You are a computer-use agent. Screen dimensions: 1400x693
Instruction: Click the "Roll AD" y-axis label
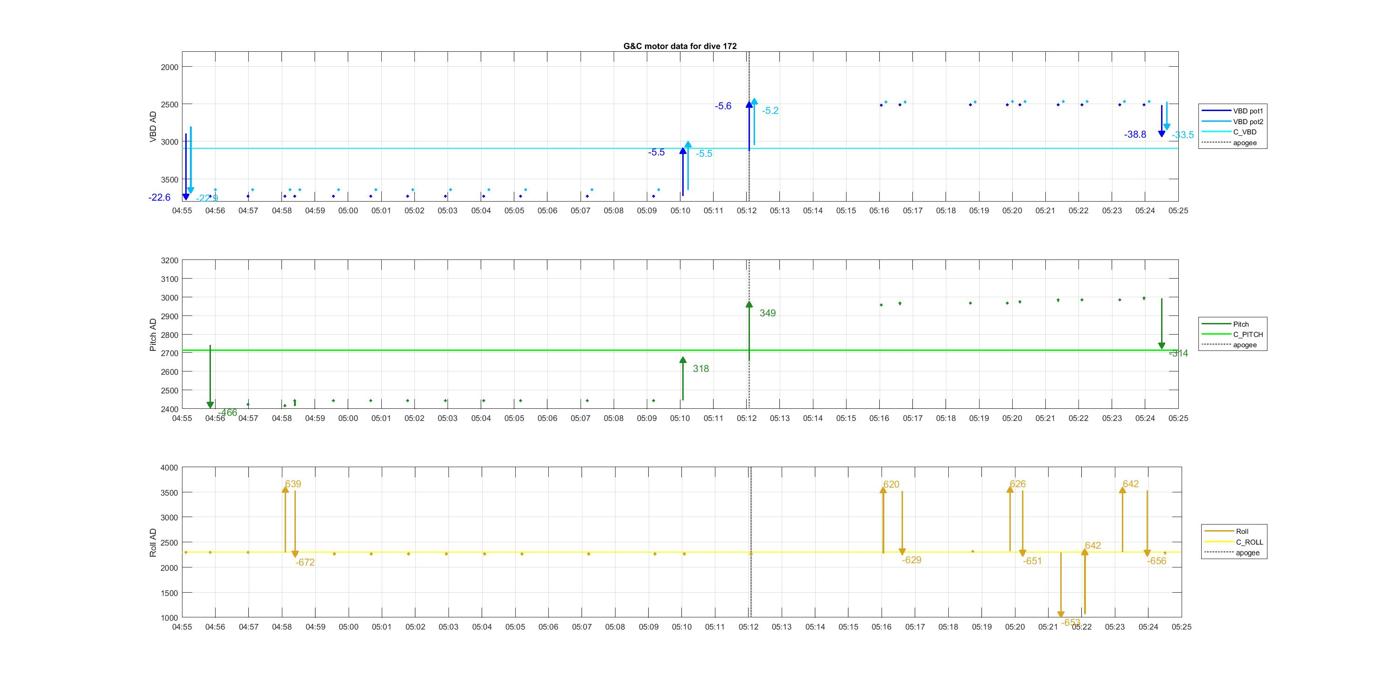[x=154, y=542]
